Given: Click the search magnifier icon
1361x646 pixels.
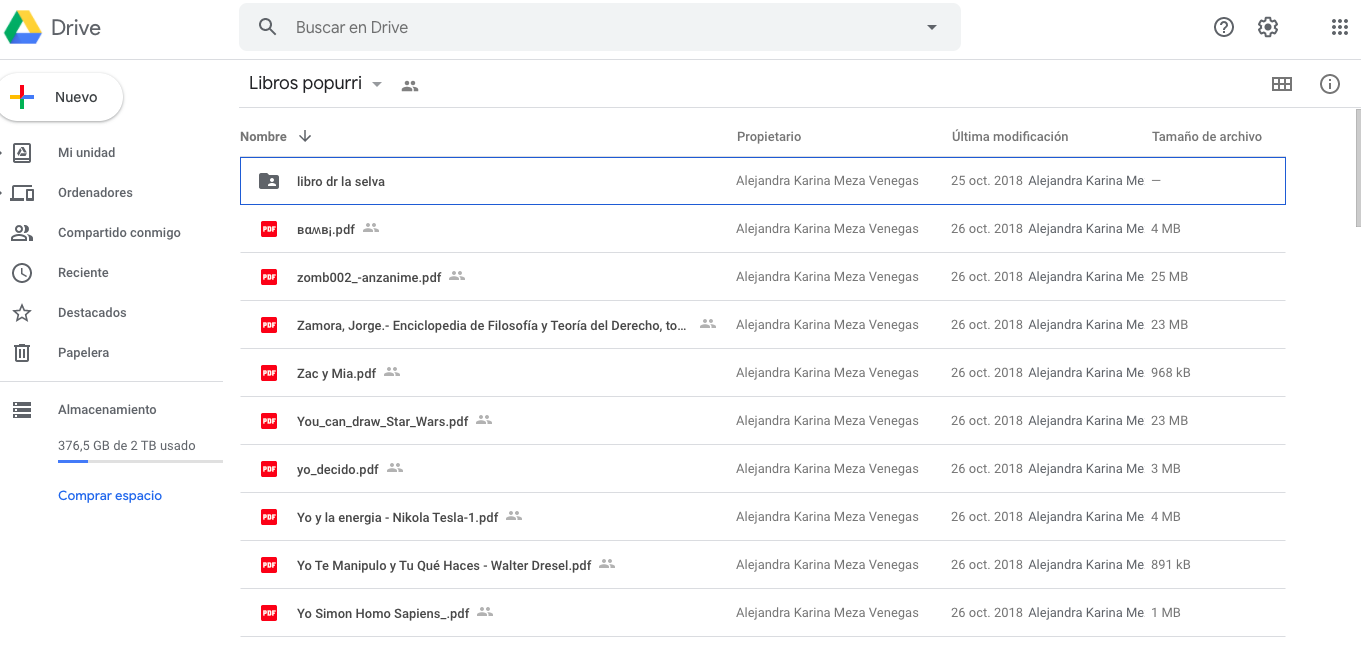Looking at the screenshot, I should (267, 27).
